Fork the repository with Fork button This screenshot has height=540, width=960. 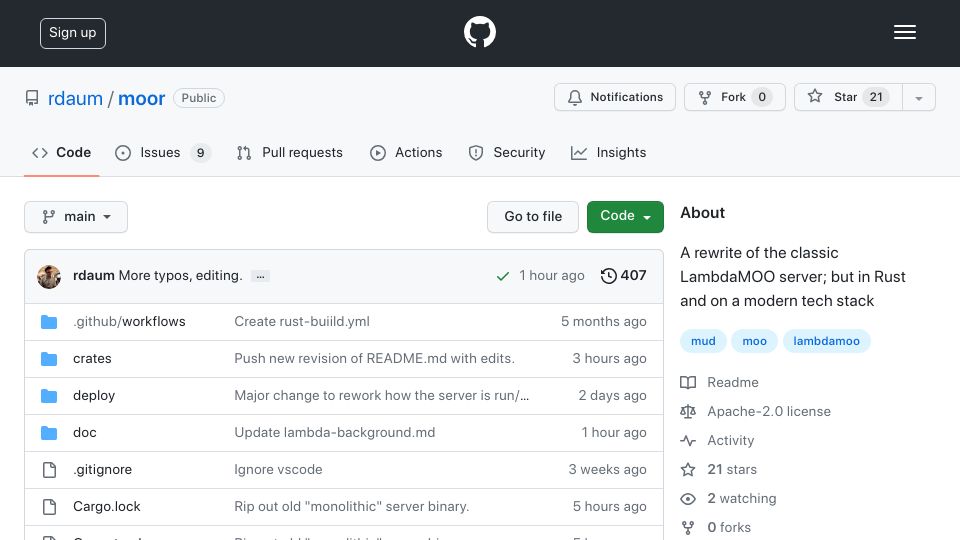(735, 97)
